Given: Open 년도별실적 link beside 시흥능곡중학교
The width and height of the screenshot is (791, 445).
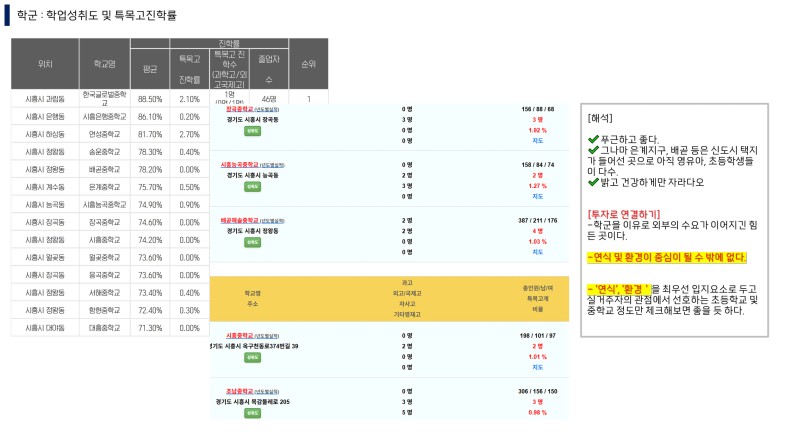Looking at the screenshot, I should 272,165.
